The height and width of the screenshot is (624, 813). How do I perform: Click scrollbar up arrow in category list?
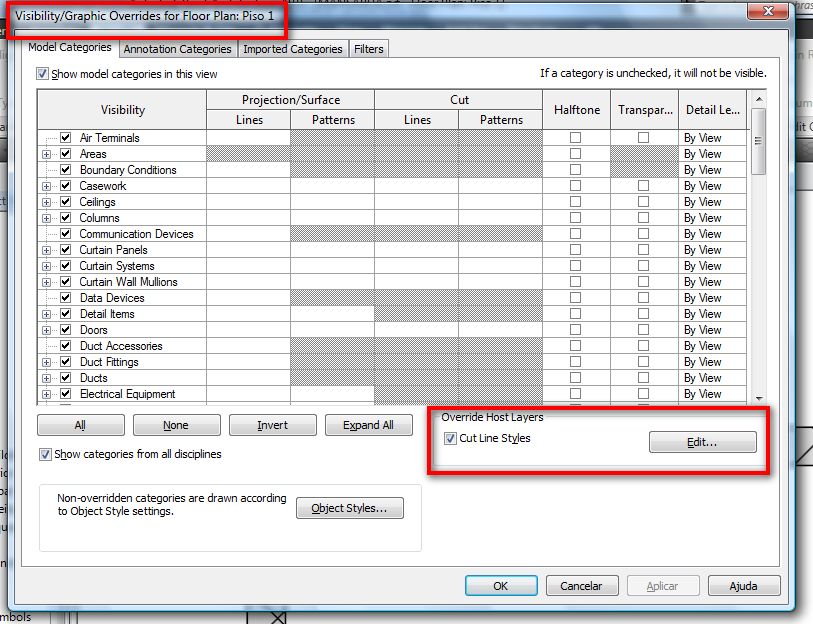point(759,99)
